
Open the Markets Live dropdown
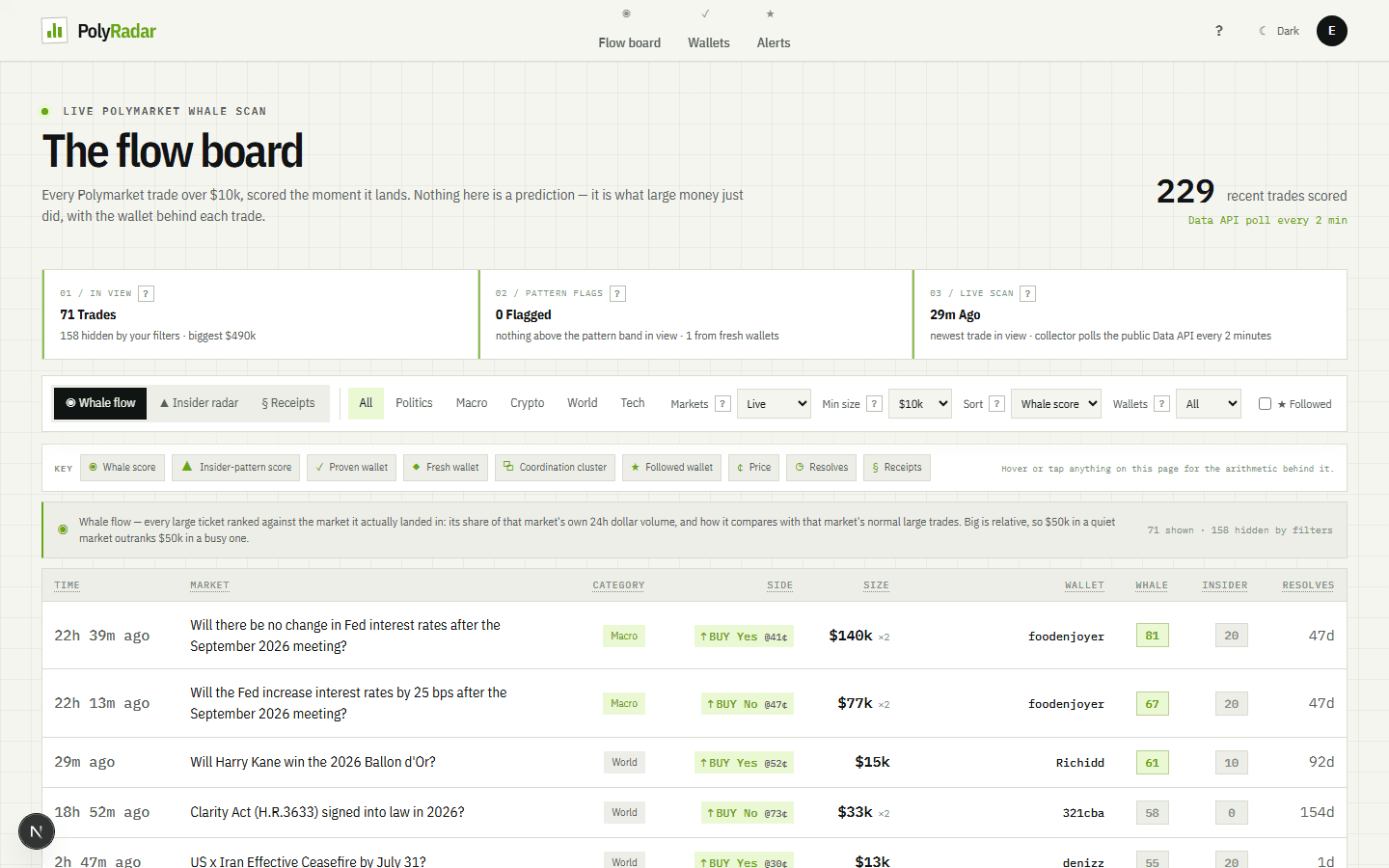774,404
